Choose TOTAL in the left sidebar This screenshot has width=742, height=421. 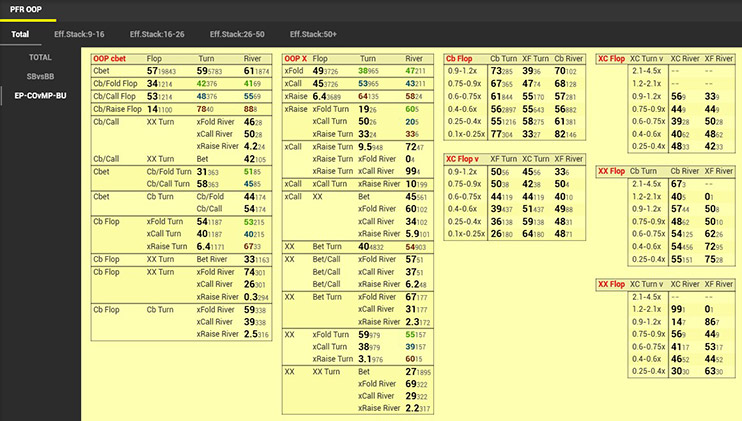(40, 58)
